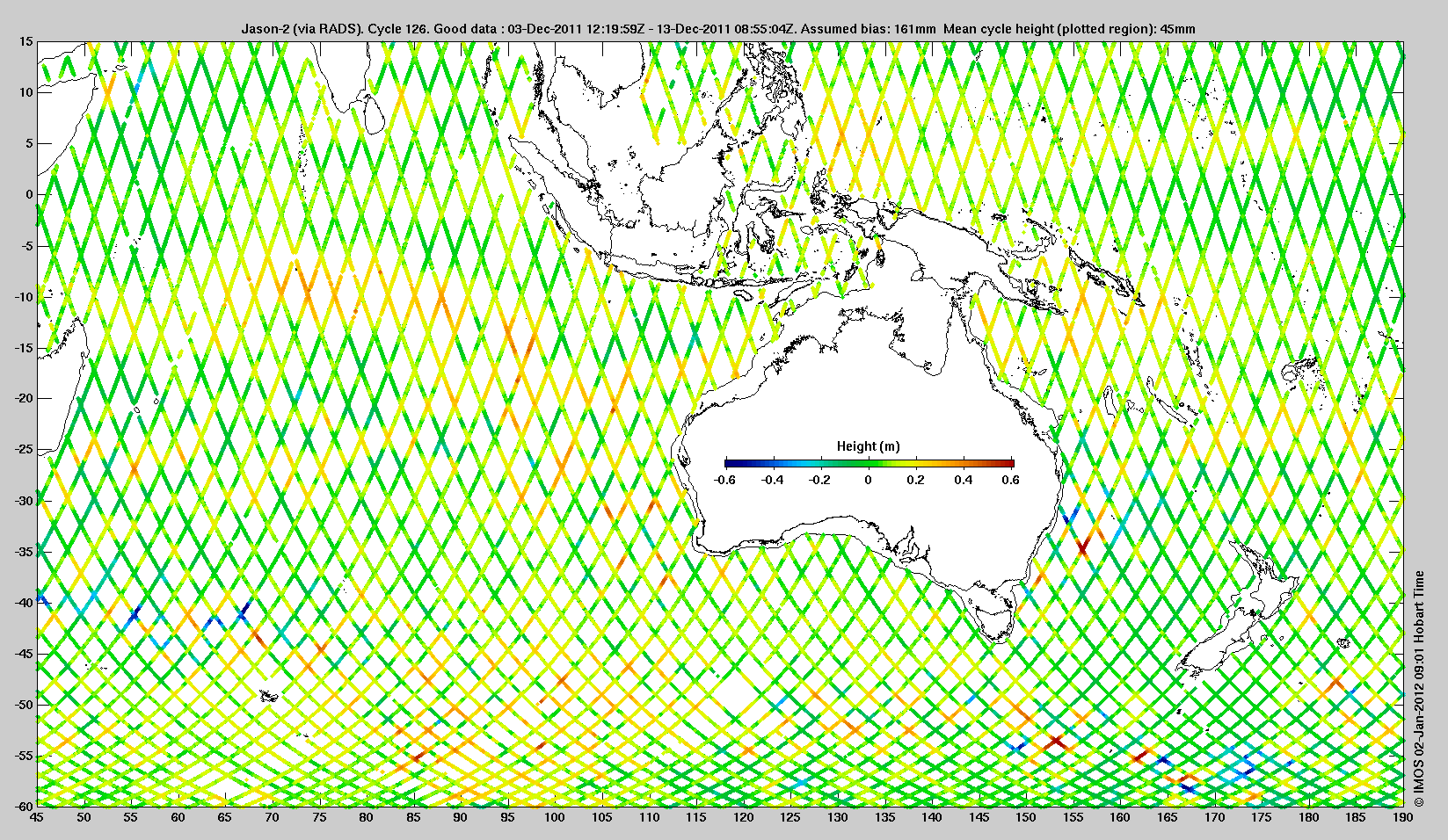Viewport: 1448px width, 840px height.
Task: Click latitude tick label -5
Action: [x=25, y=246]
